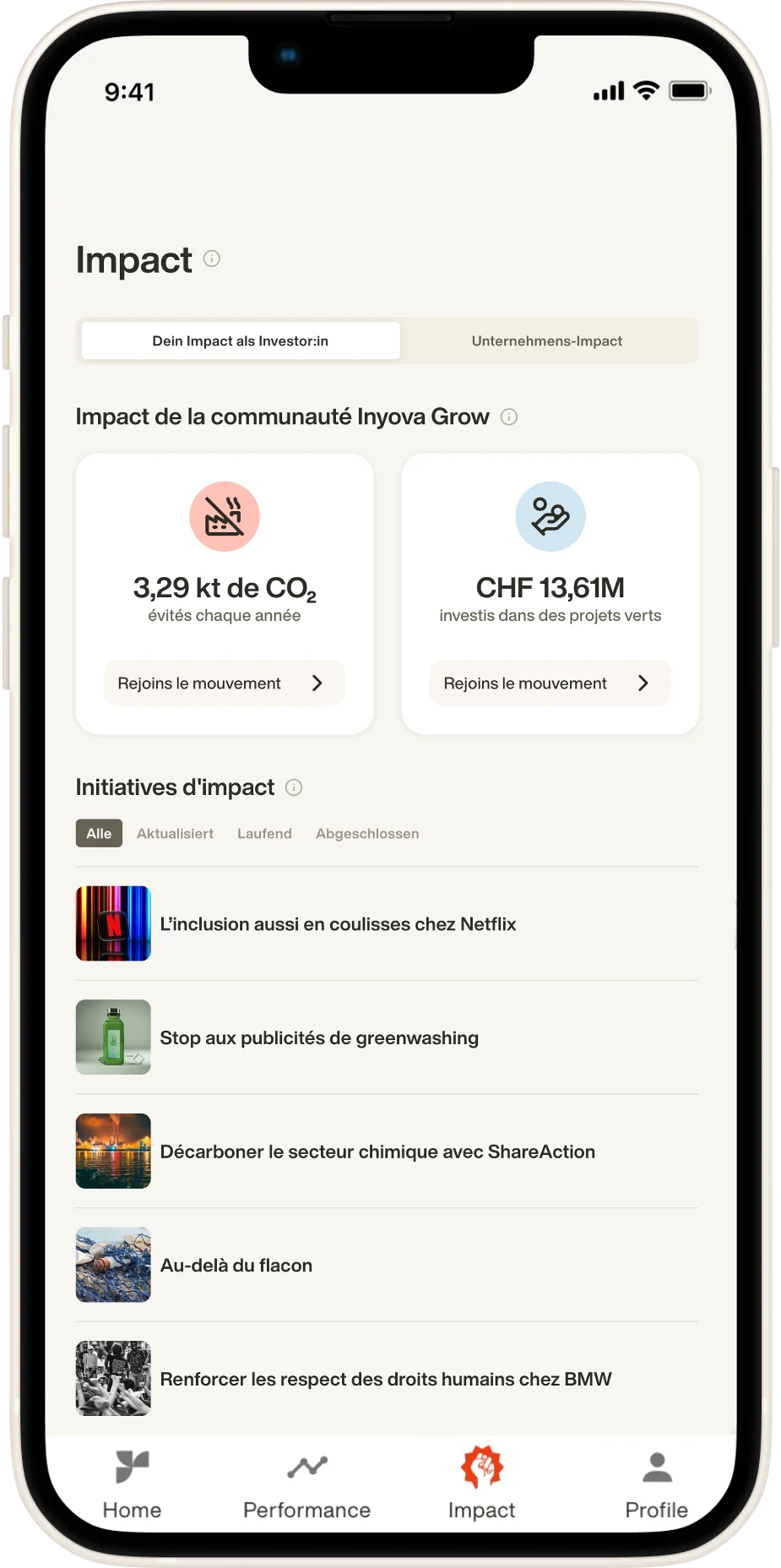Open Home from the bottom navigation

133,1484
